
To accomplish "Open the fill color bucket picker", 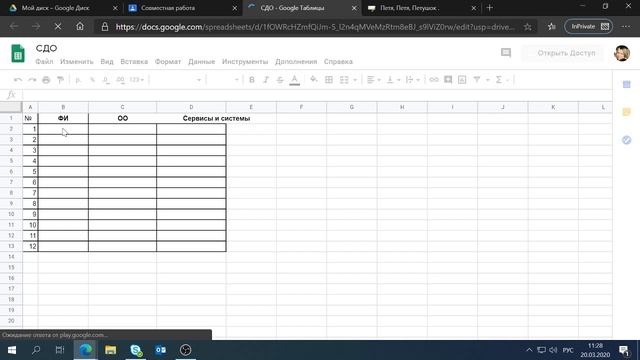I will tap(313, 80).
